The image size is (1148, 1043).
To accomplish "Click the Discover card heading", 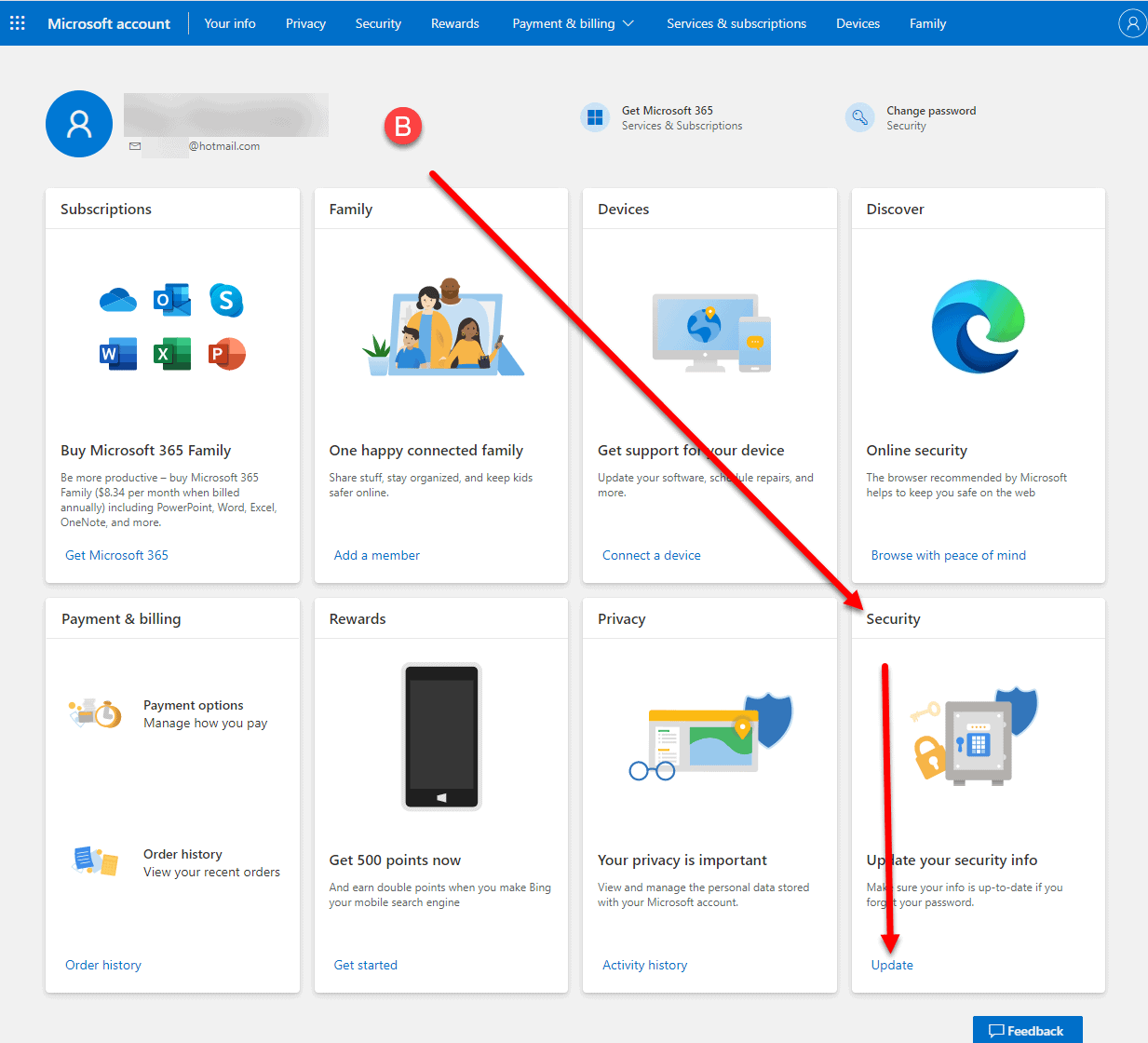I will (x=896, y=209).
